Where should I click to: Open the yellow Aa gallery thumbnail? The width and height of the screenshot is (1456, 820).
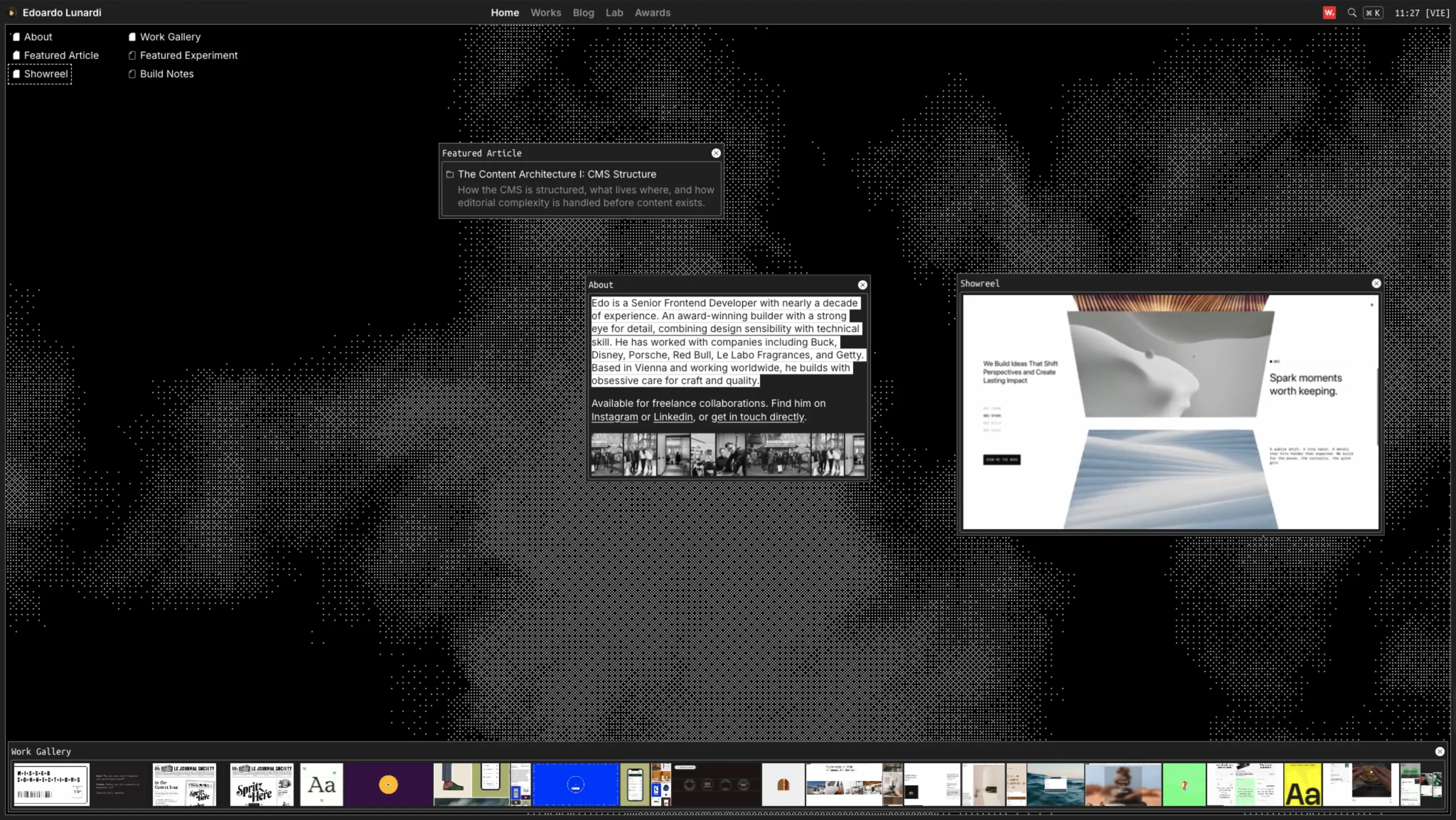1302,785
